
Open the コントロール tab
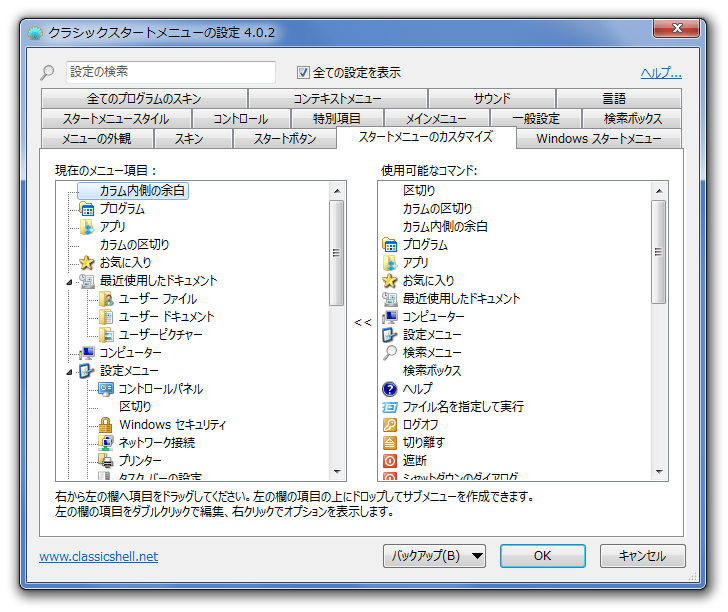tap(241, 118)
